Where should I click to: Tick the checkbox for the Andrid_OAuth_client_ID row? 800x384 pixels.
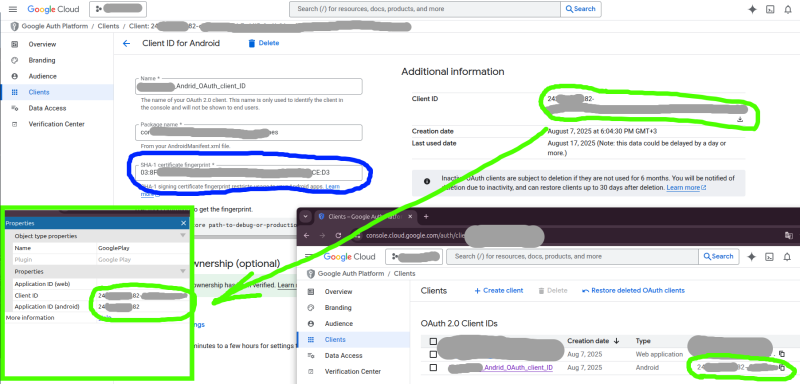[x=433, y=368]
